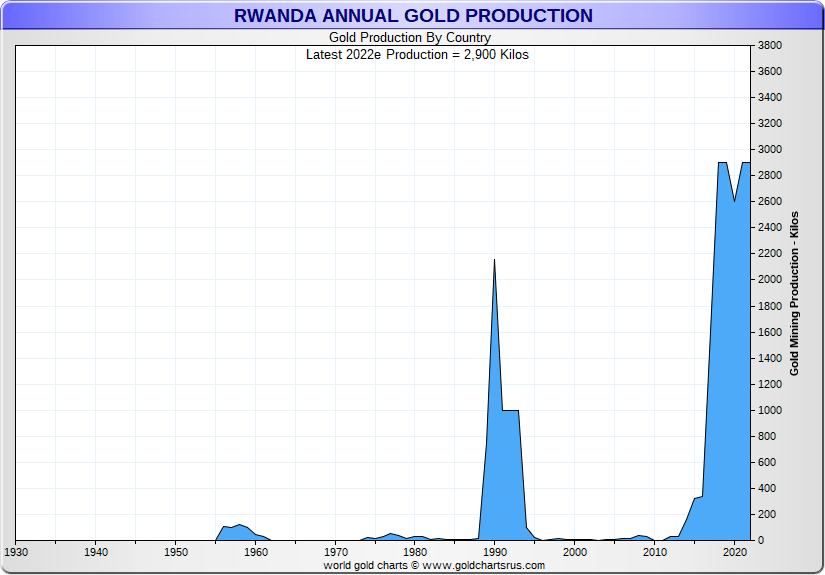
Task: Click the 1000 value on the y-axis
Action: pyautogui.click(x=769, y=410)
